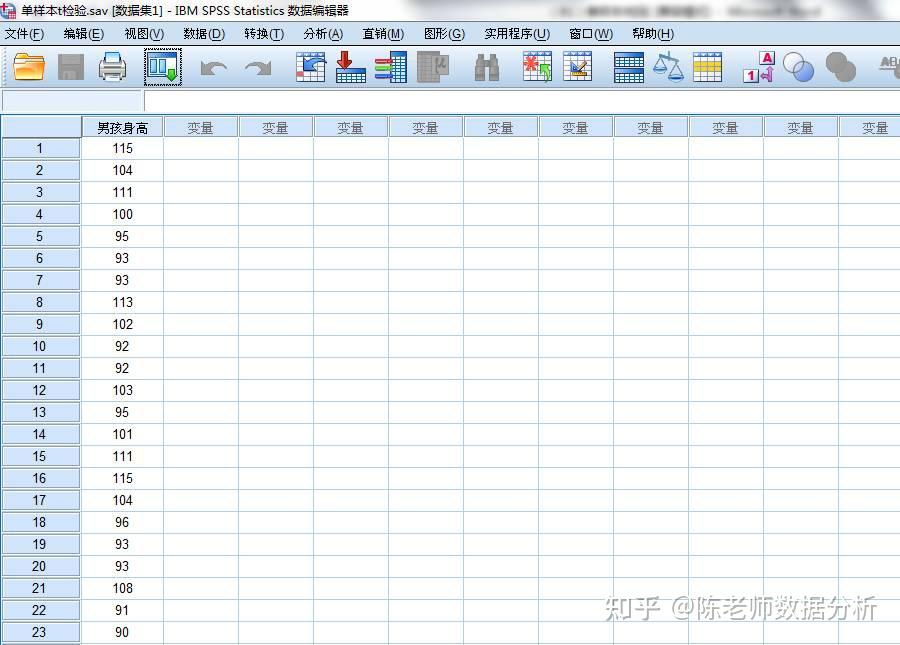Click the Split File icon

628,66
